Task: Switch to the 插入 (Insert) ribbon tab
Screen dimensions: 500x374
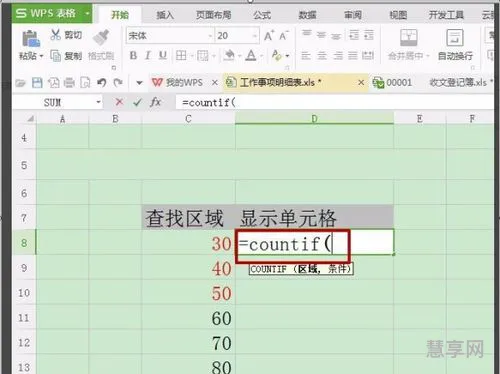Action: (x=165, y=15)
